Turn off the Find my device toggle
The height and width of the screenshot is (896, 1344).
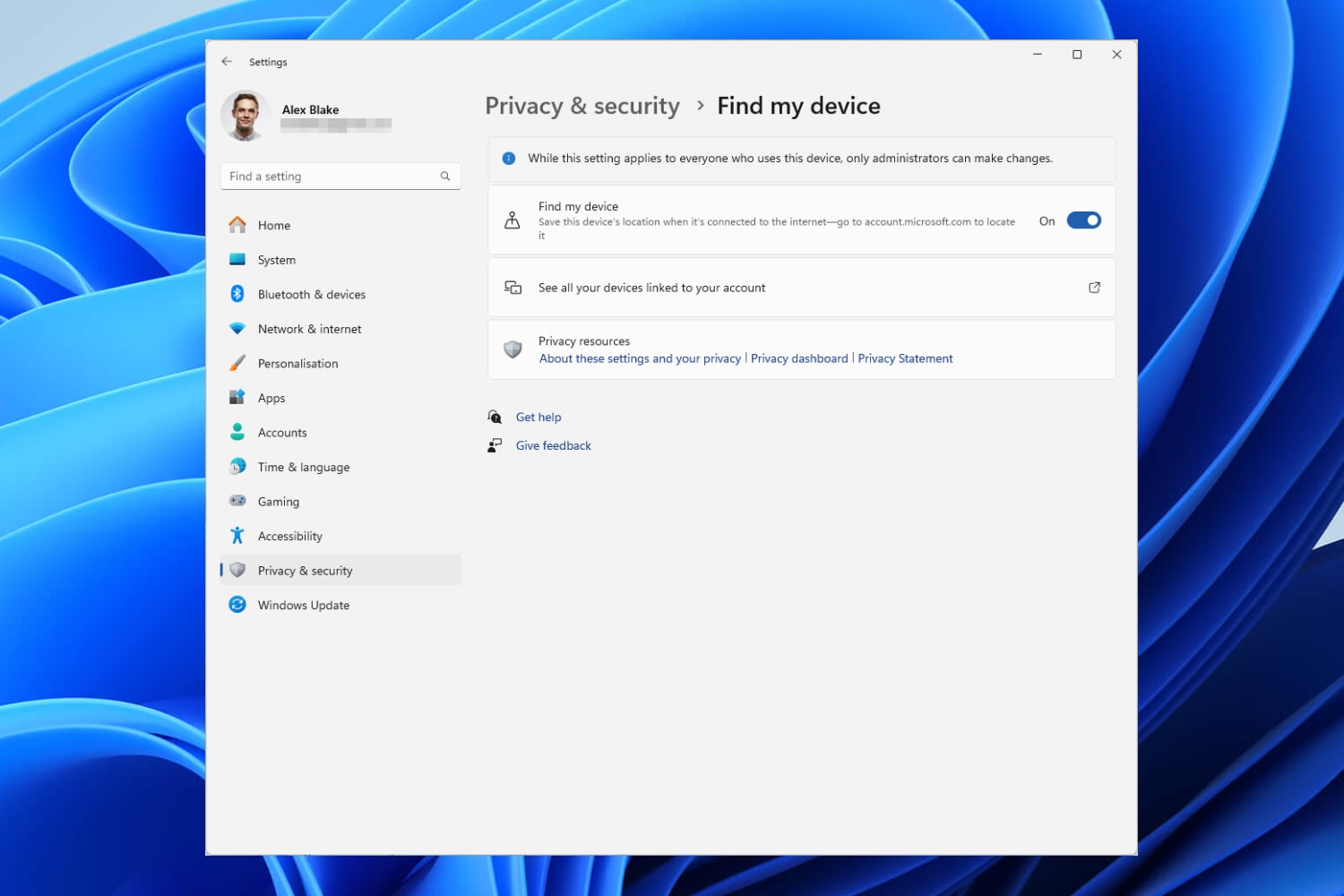[1083, 220]
